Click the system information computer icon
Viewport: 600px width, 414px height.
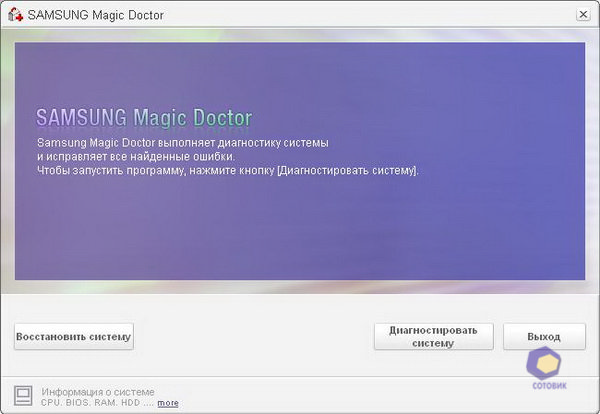click(x=23, y=396)
